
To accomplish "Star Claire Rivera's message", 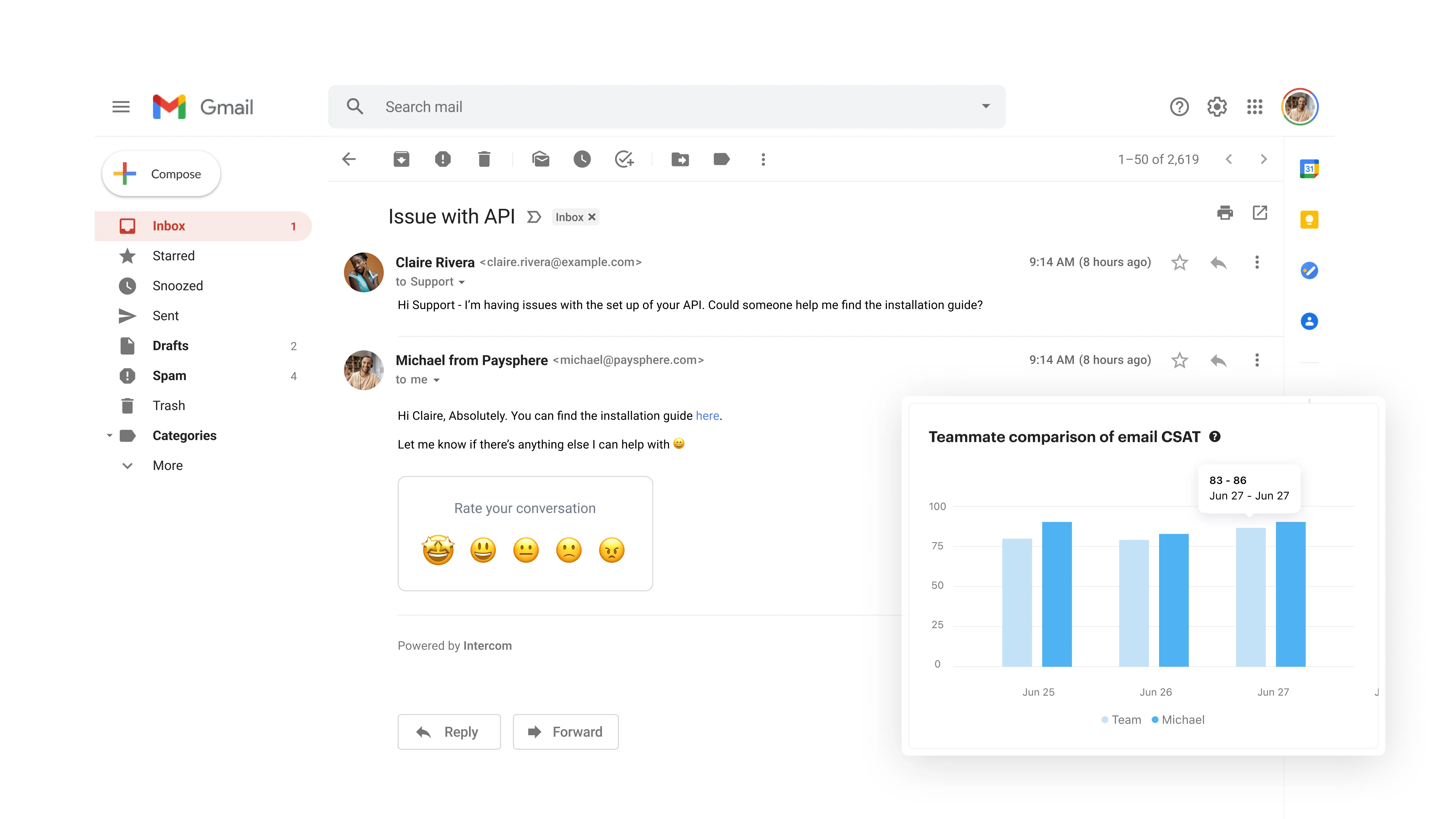I will click(1179, 263).
